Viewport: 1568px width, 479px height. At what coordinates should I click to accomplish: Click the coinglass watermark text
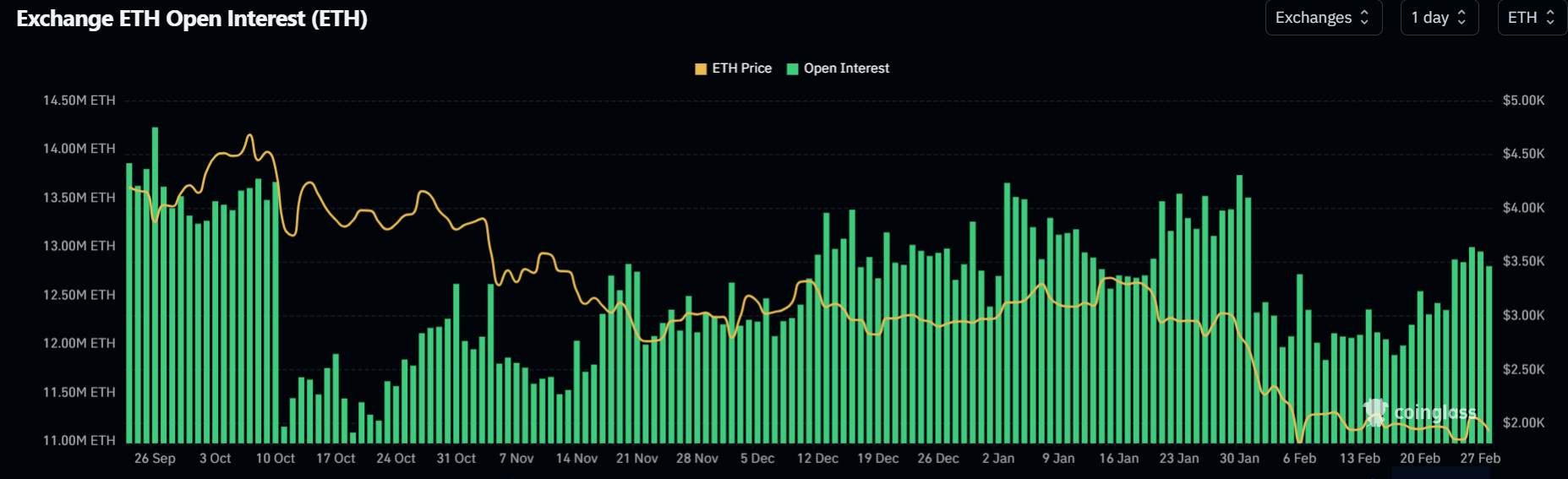coord(1434,412)
